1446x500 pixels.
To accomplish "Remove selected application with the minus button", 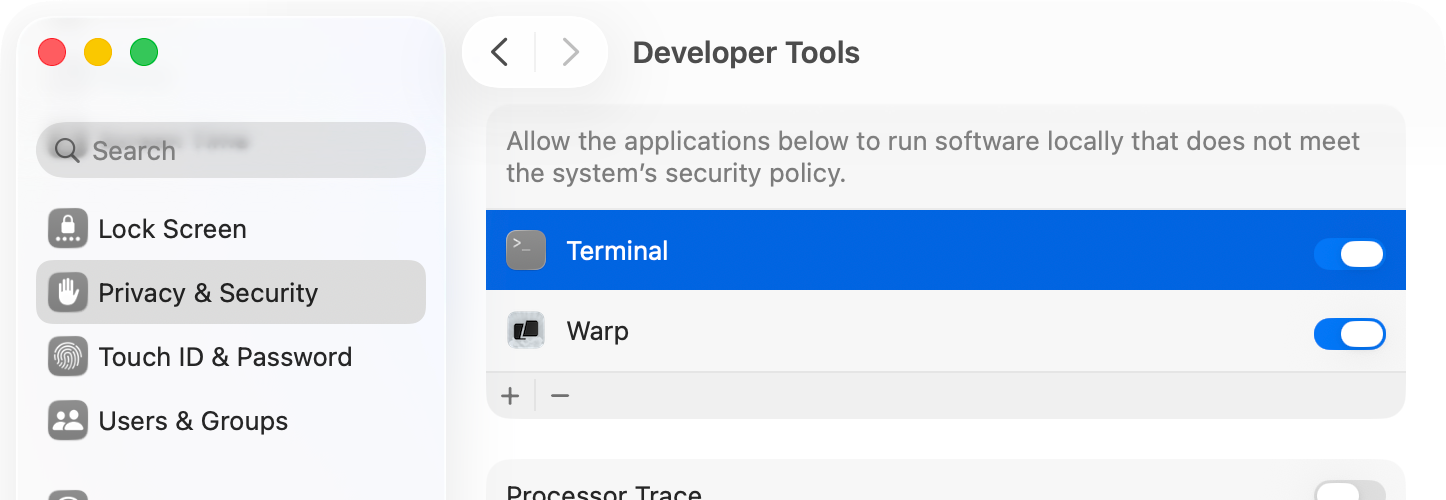I will click(560, 396).
